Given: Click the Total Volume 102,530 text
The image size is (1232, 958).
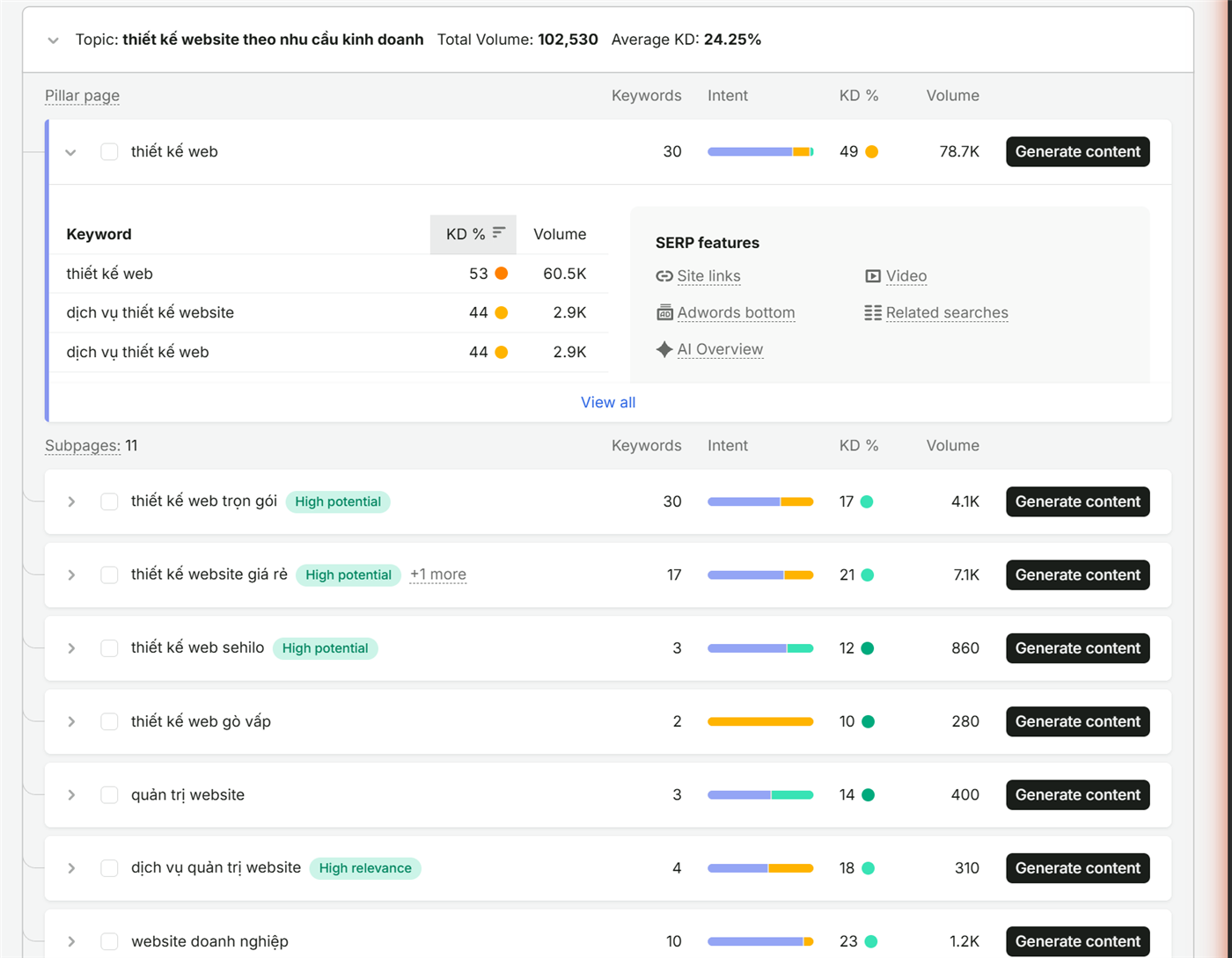Looking at the screenshot, I should [517, 40].
